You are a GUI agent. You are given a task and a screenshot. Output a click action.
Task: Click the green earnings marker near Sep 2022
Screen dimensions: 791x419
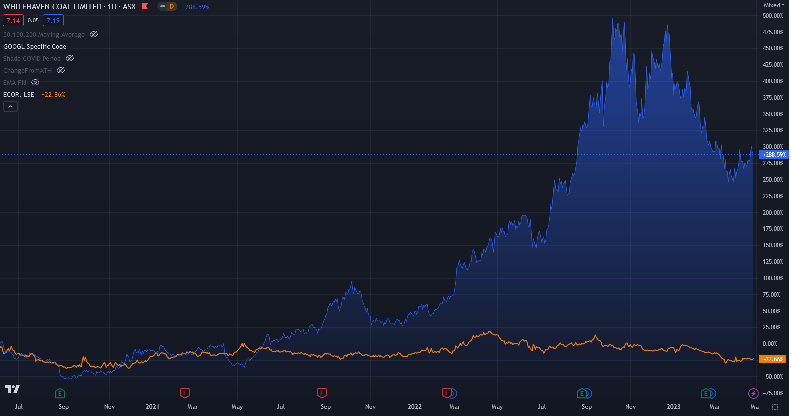point(582,393)
